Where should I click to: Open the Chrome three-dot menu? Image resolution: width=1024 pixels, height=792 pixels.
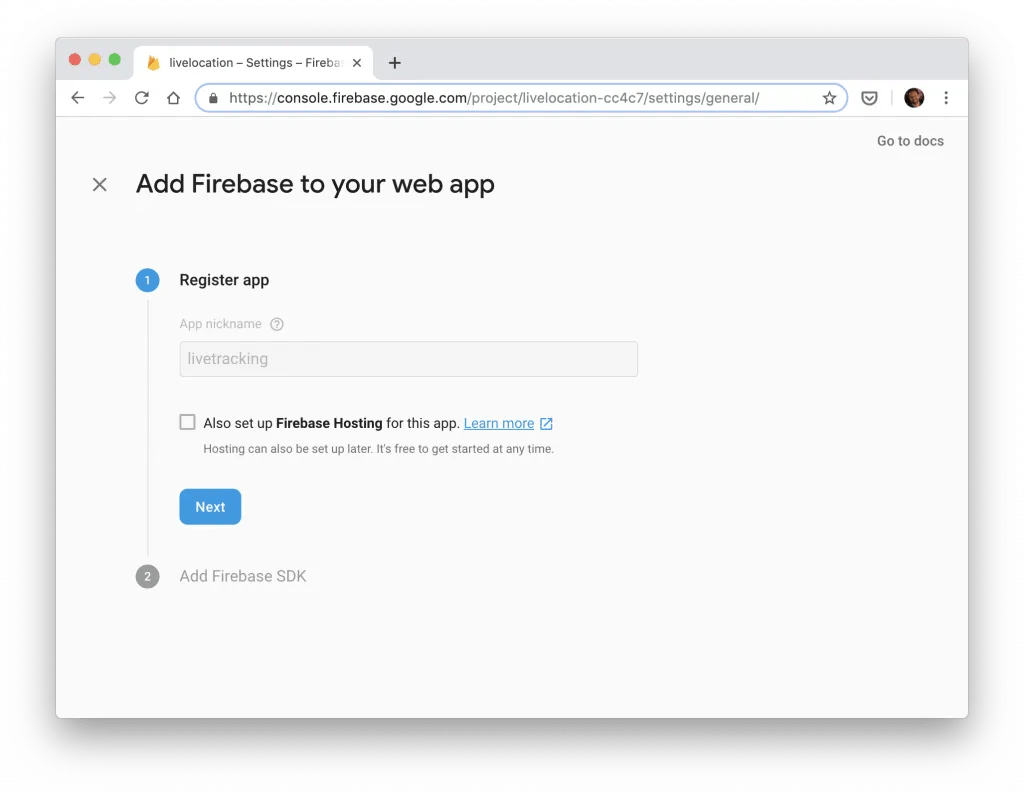[946, 97]
